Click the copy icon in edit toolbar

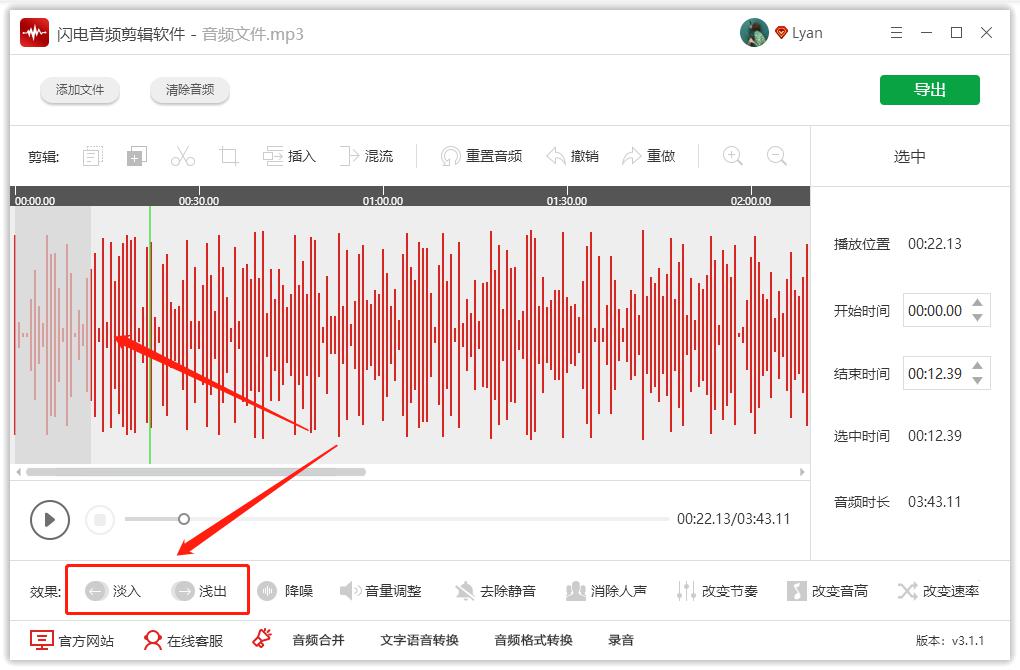[137, 156]
